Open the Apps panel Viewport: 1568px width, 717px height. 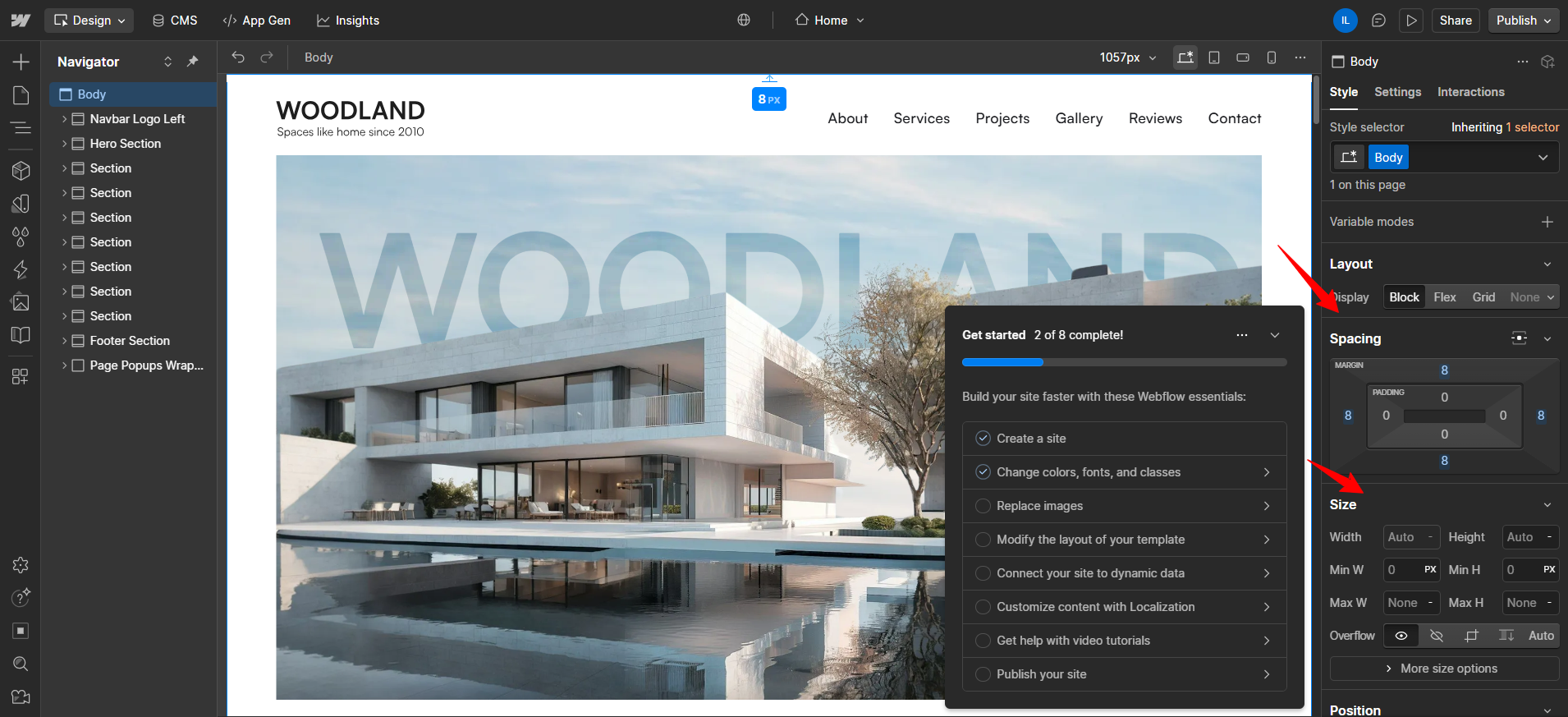pos(21,376)
